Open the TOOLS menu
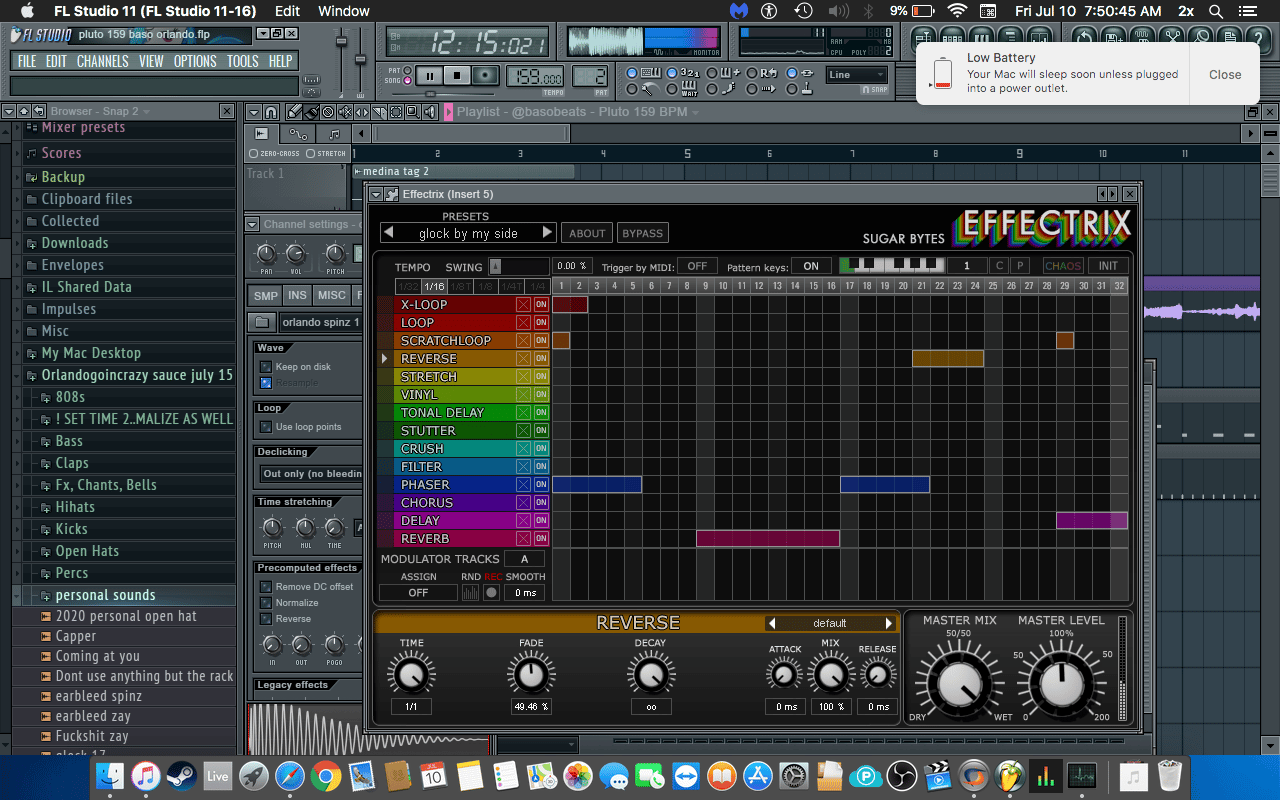 pos(242,61)
